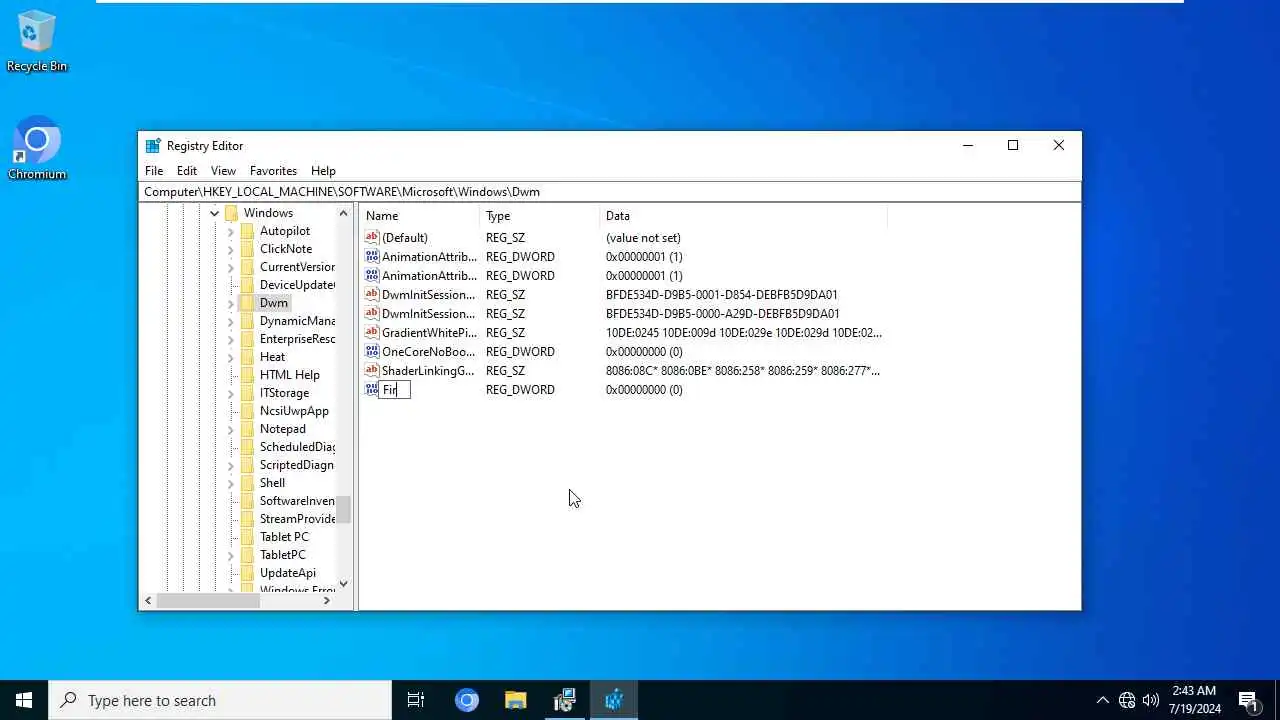Screen dimensions: 1280x720
Task: Select the ITStorage tree item
Action: tap(284, 393)
